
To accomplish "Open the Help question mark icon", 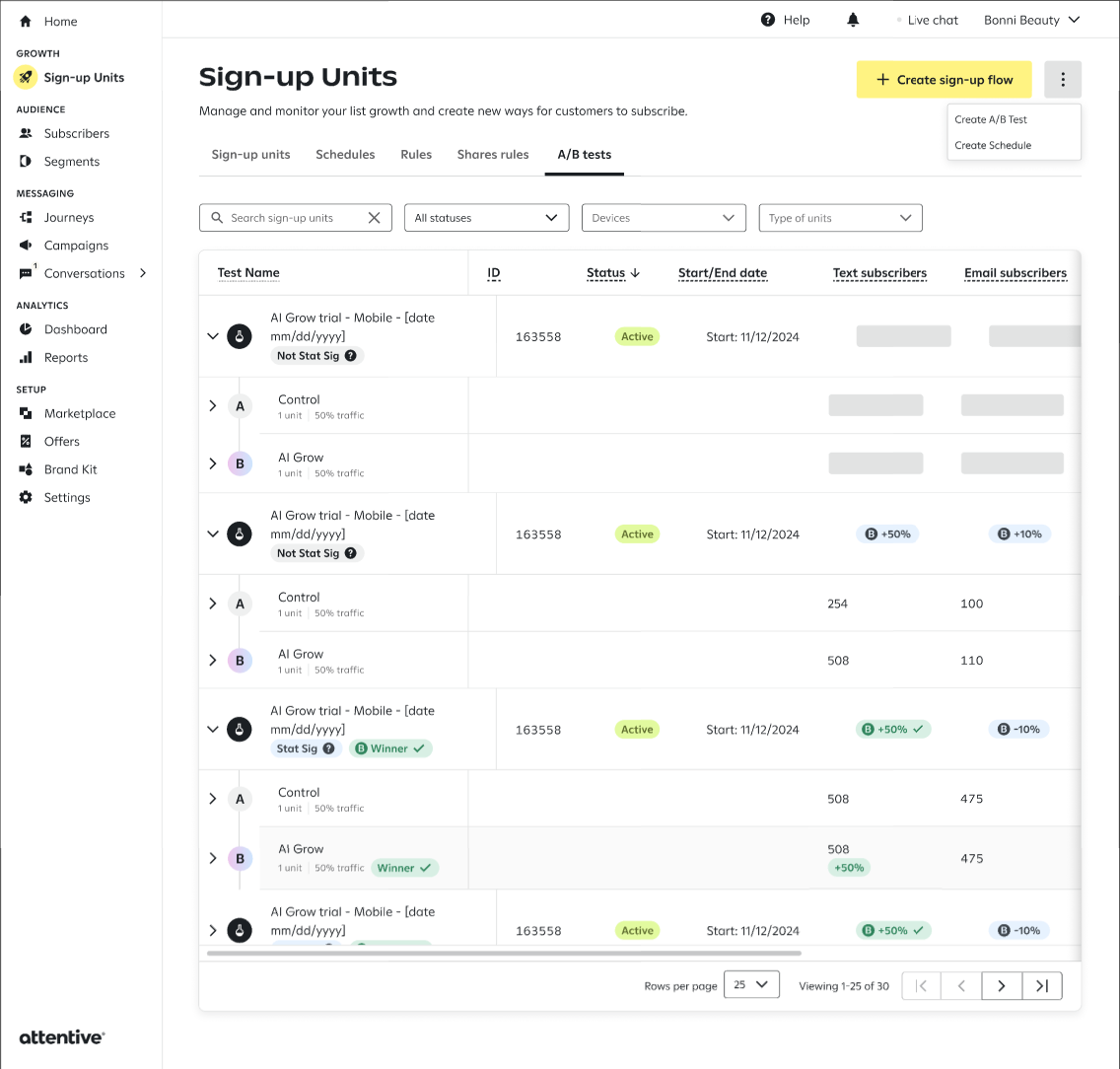I will click(768, 20).
